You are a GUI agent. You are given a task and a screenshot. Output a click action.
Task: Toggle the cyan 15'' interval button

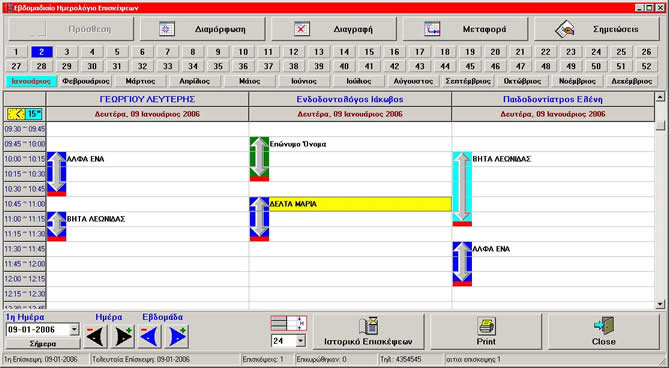click(34, 114)
